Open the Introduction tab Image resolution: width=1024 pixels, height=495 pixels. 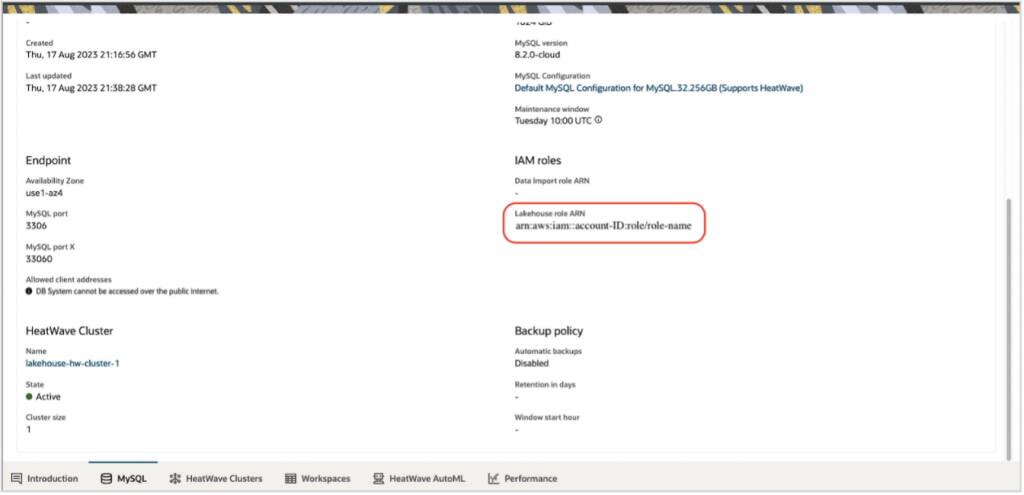[x=44, y=479]
